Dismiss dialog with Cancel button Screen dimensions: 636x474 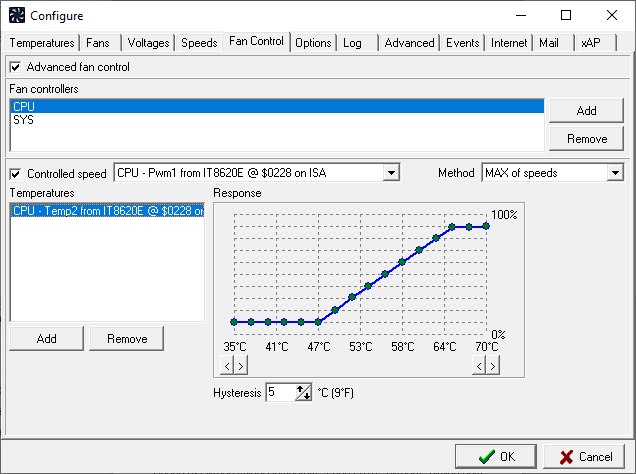(x=584, y=457)
